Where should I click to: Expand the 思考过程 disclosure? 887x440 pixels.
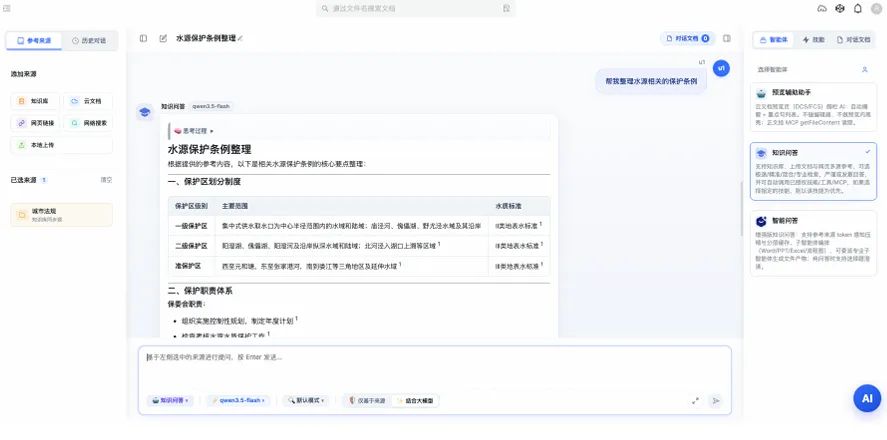pos(194,131)
